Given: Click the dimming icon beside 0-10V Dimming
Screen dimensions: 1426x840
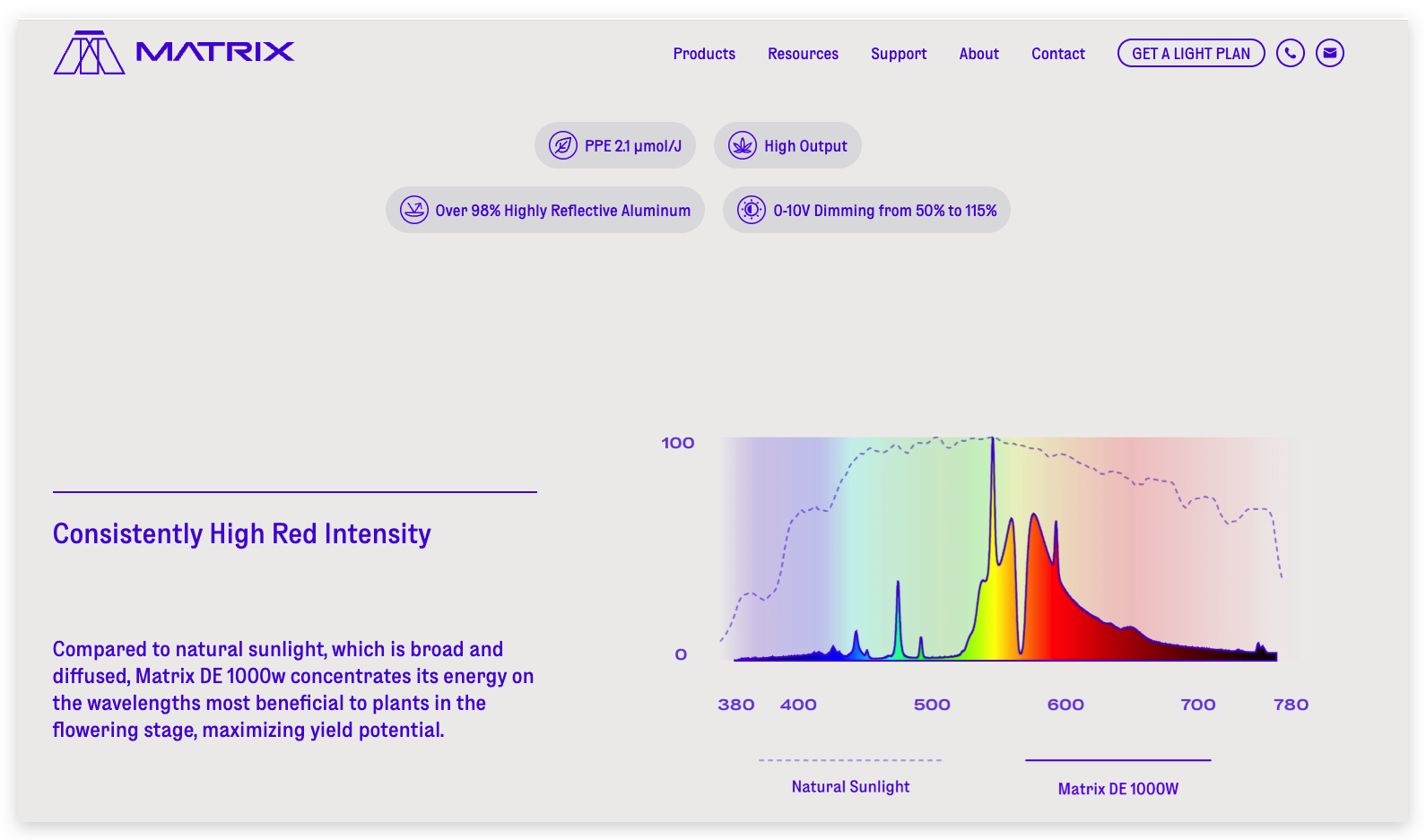Looking at the screenshot, I should (752, 210).
